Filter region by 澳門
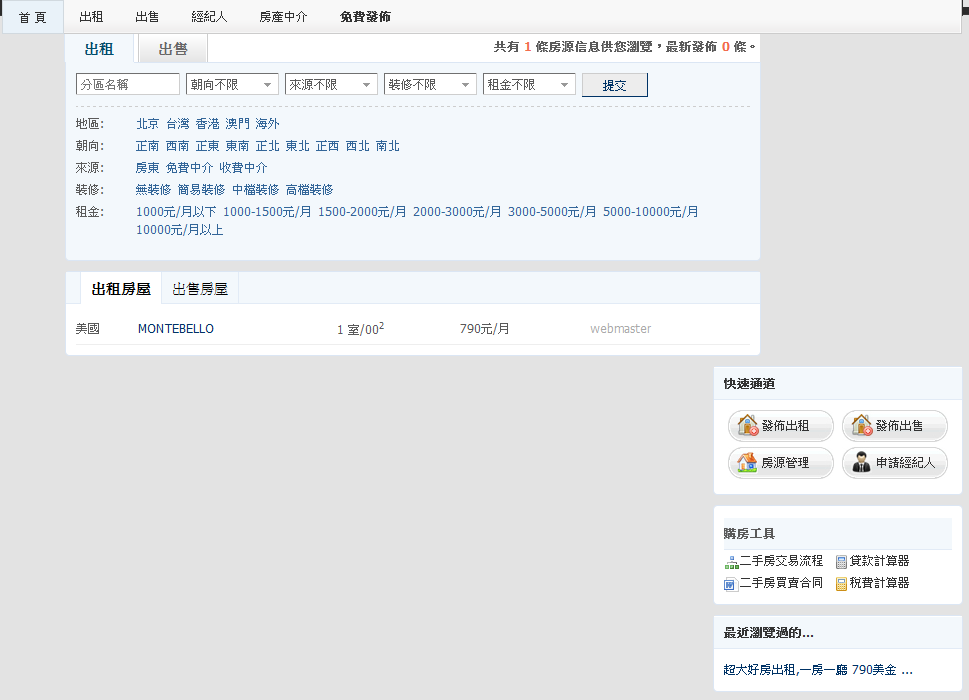 tap(237, 124)
